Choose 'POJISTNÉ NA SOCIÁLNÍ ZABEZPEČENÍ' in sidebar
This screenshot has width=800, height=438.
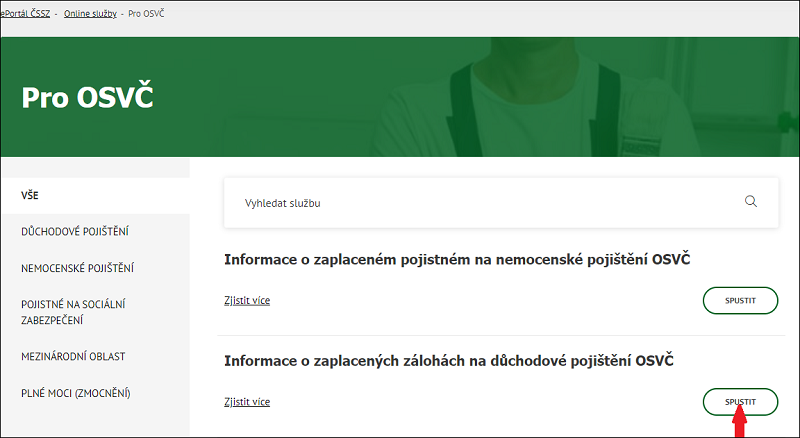(73, 312)
